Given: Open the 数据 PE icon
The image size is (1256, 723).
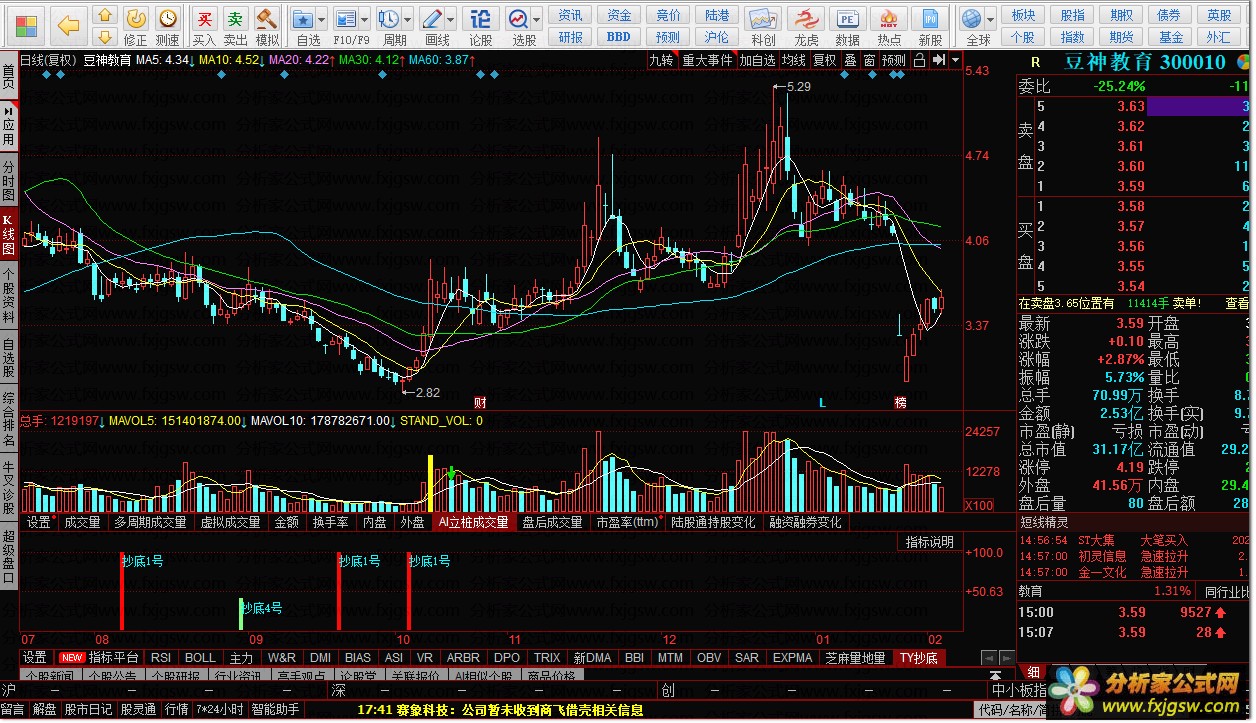Looking at the screenshot, I should coord(847,18).
